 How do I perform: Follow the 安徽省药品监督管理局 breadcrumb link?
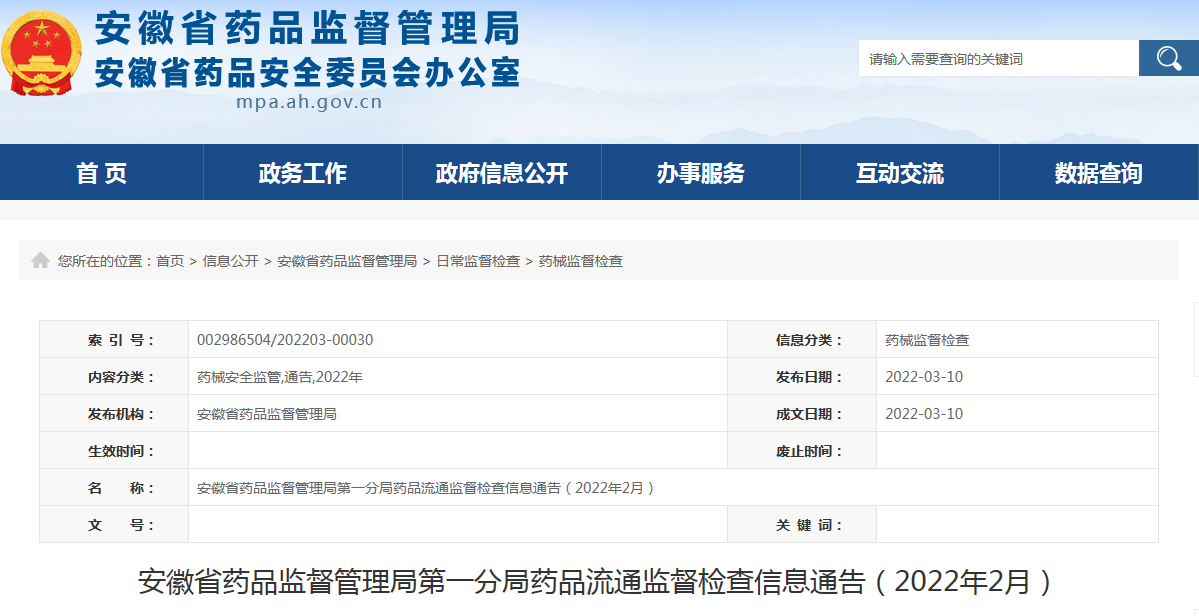tap(346, 261)
